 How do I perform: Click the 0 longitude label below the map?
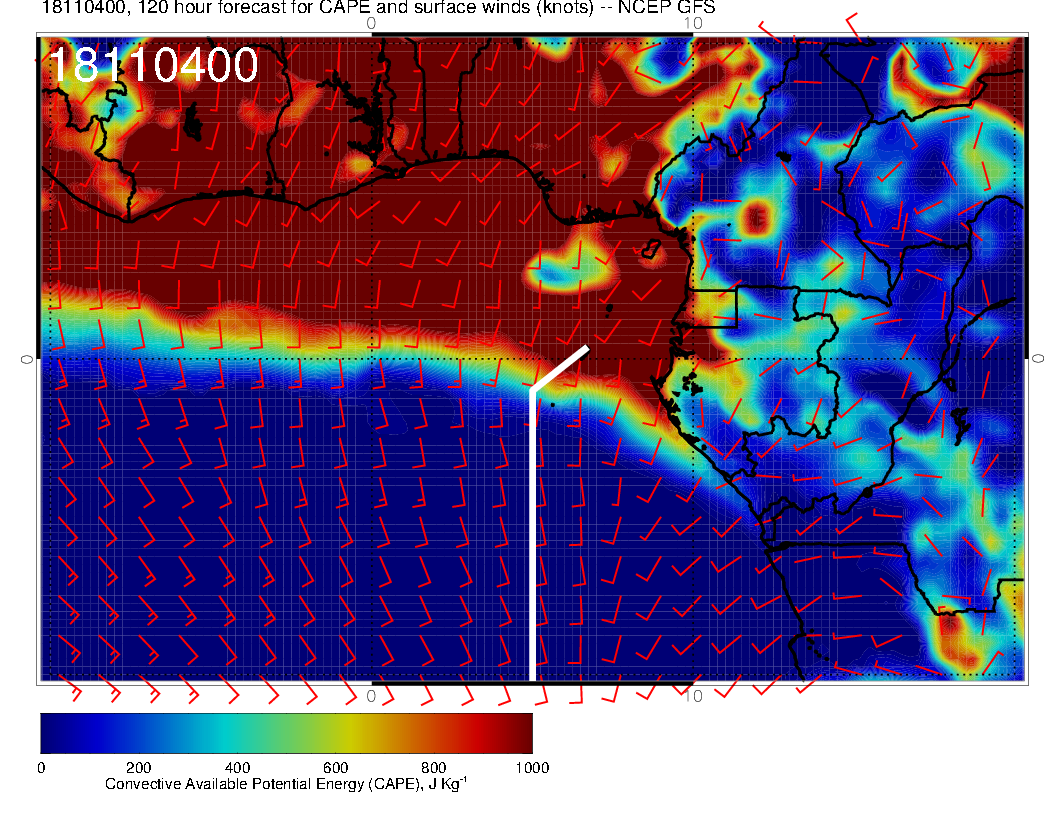click(371, 695)
